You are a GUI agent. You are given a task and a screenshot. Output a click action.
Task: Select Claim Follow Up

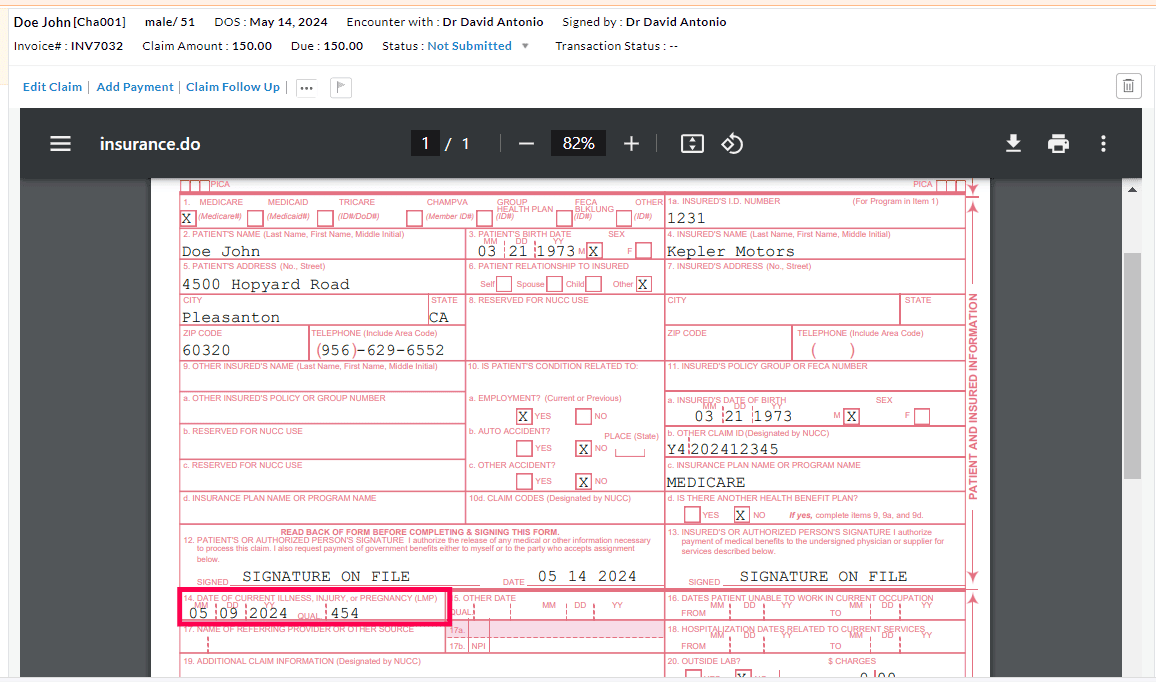[x=233, y=87]
